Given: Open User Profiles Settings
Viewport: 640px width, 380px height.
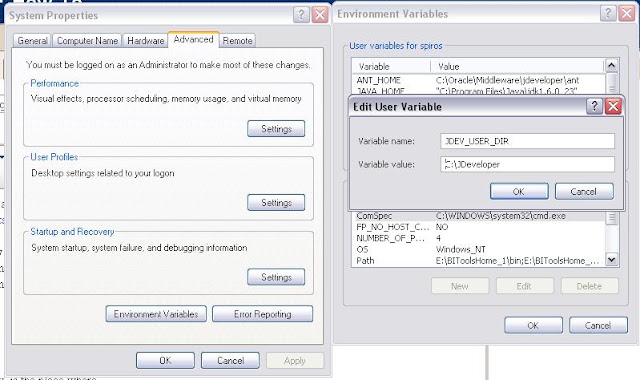Looking at the screenshot, I should (x=276, y=202).
